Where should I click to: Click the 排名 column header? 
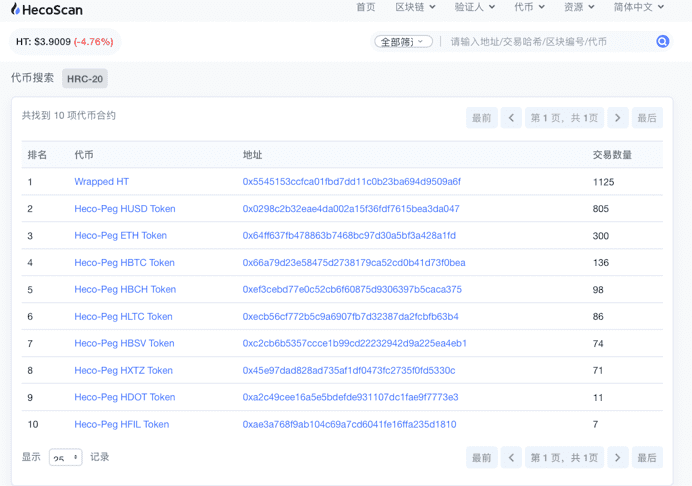[x=37, y=154]
